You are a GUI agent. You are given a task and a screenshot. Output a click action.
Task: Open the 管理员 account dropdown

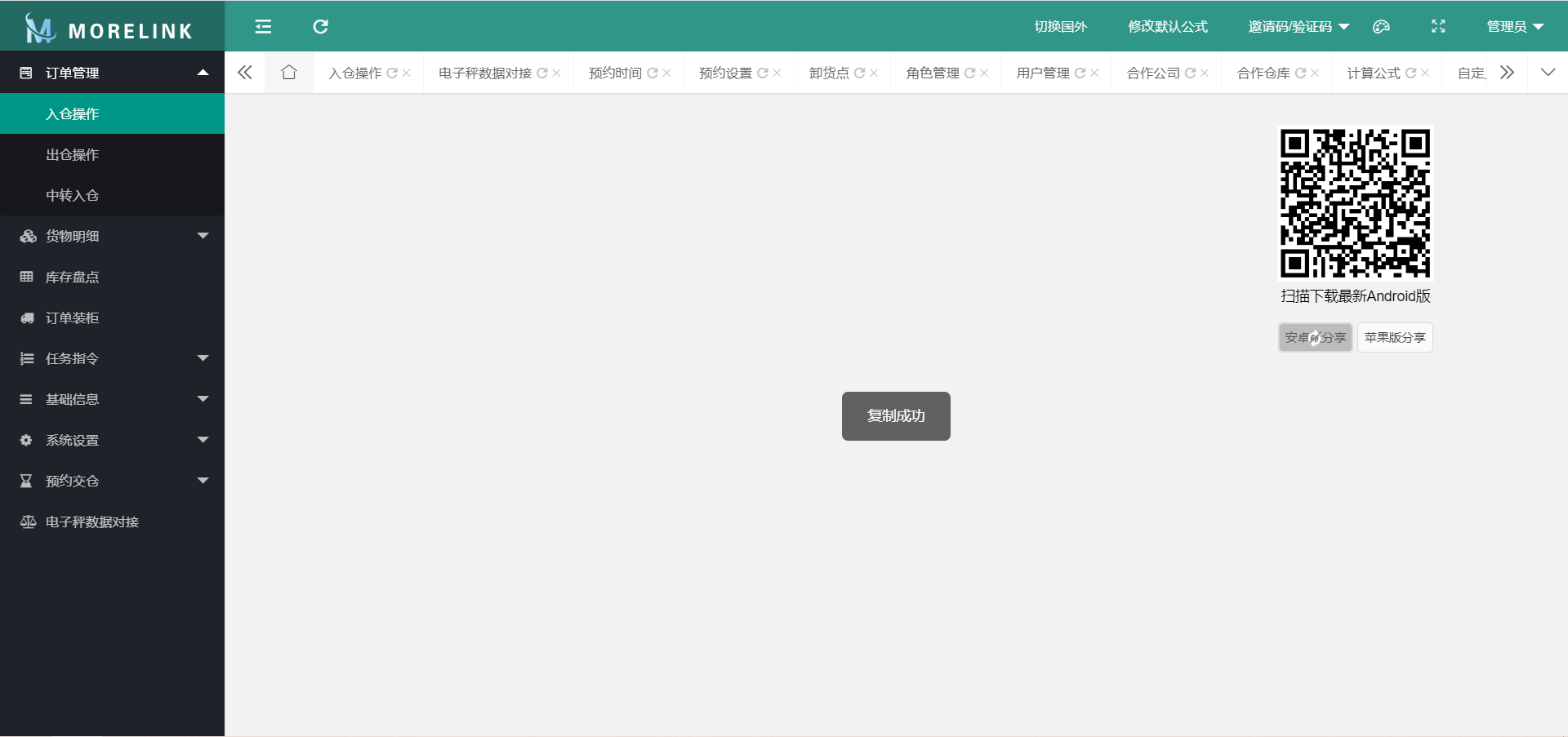click(1515, 27)
